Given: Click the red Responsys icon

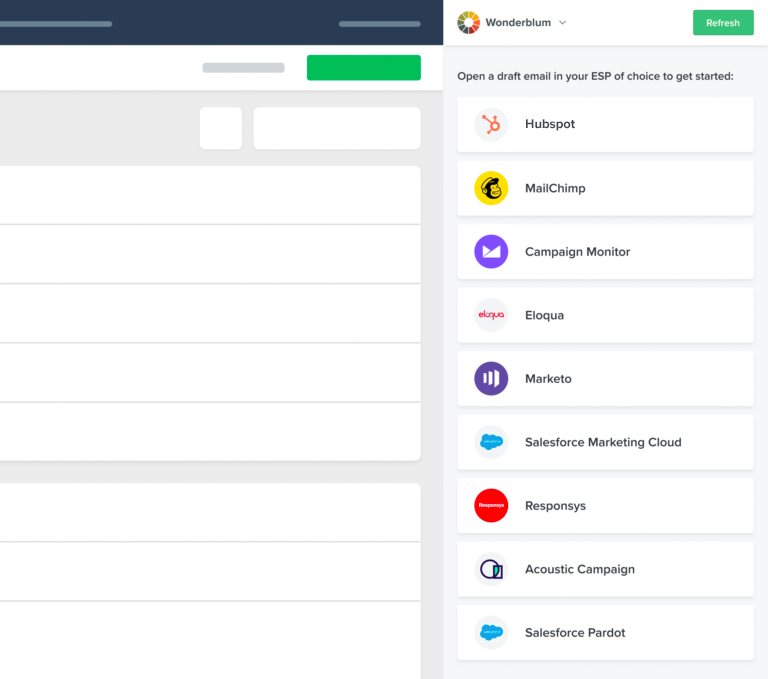Looking at the screenshot, I should click(491, 506).
